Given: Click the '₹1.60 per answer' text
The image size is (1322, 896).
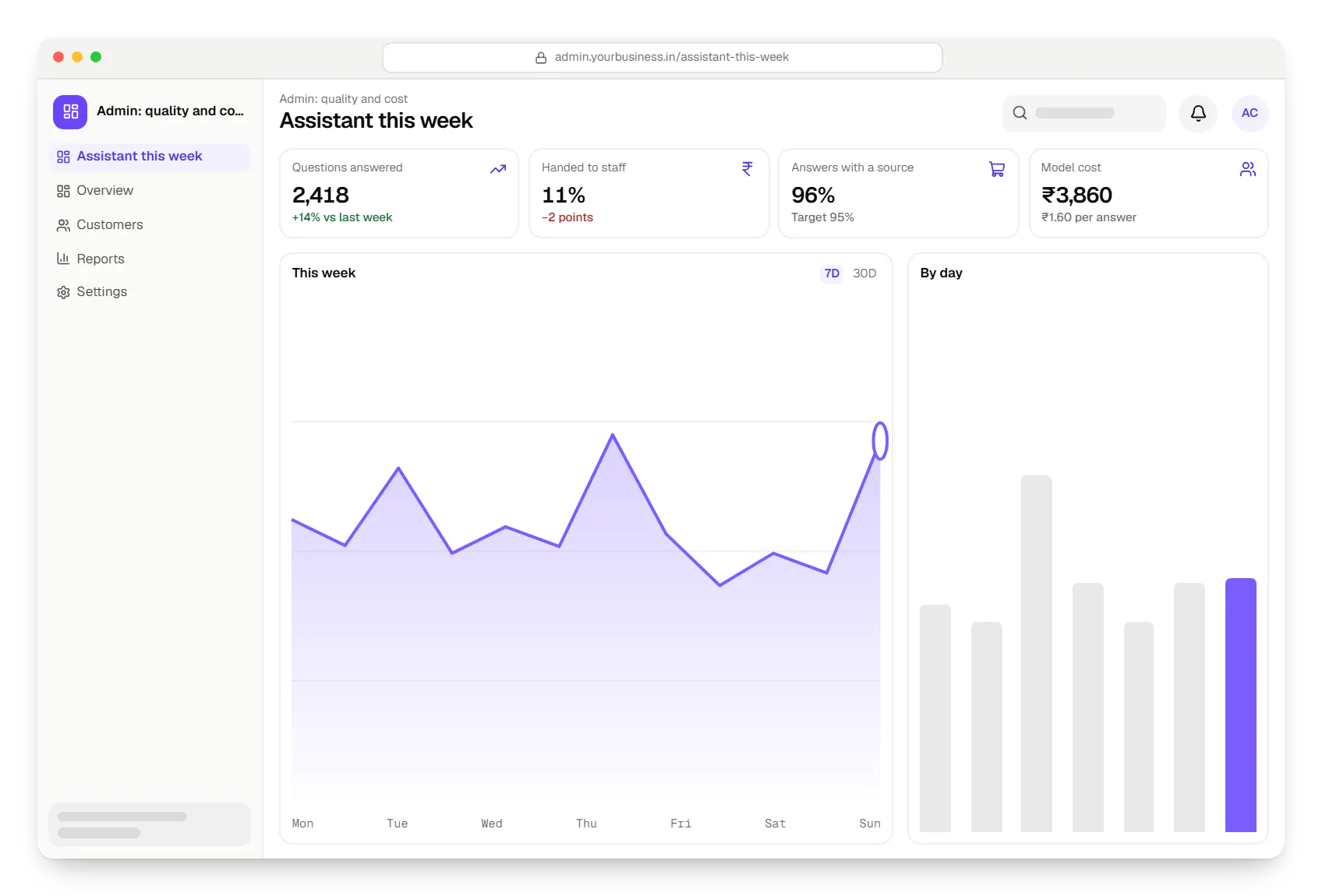Looking at the screenshot, I should (x=1088, y=217).
